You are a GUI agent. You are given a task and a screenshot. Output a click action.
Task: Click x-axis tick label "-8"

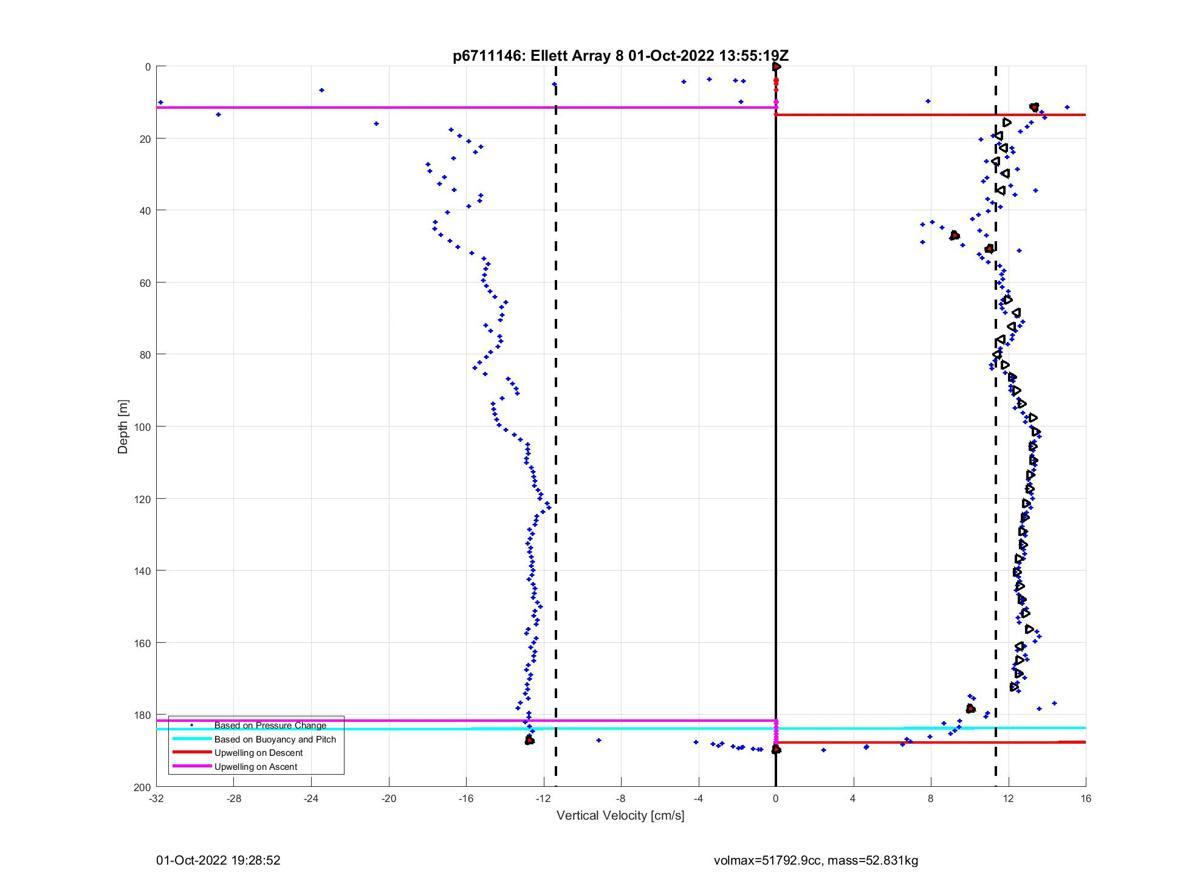(x=621, y=798)
